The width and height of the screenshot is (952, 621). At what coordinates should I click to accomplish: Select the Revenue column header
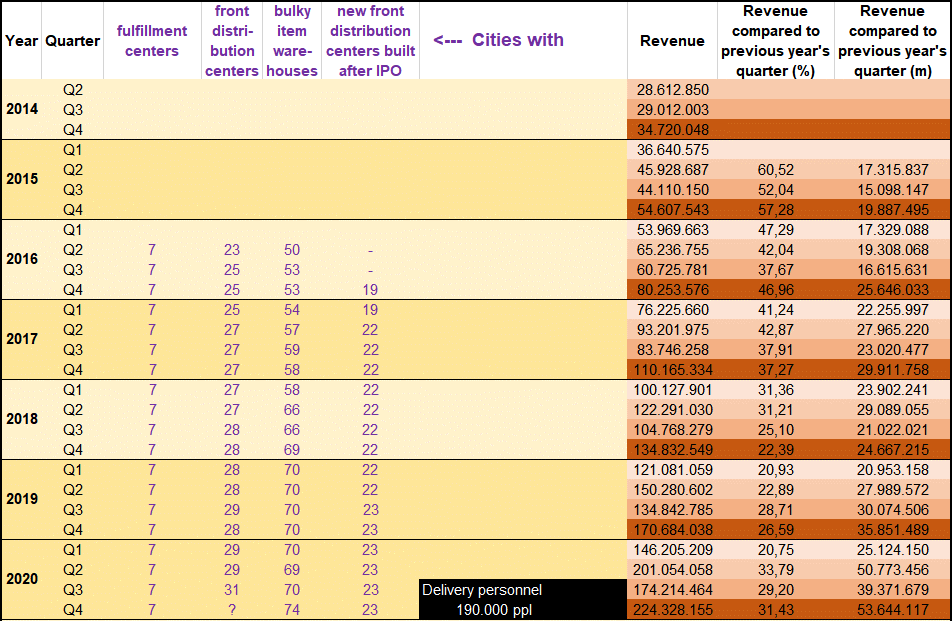(672, 41)
